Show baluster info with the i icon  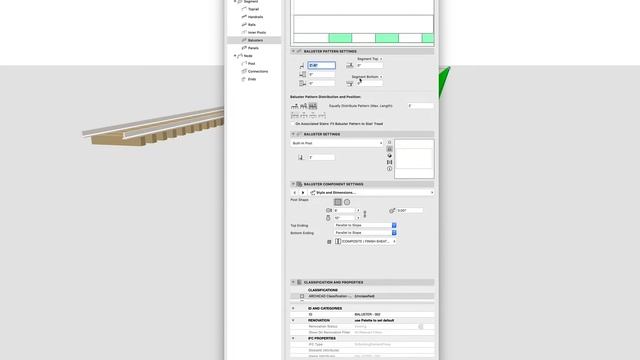[x=389, y=169]
